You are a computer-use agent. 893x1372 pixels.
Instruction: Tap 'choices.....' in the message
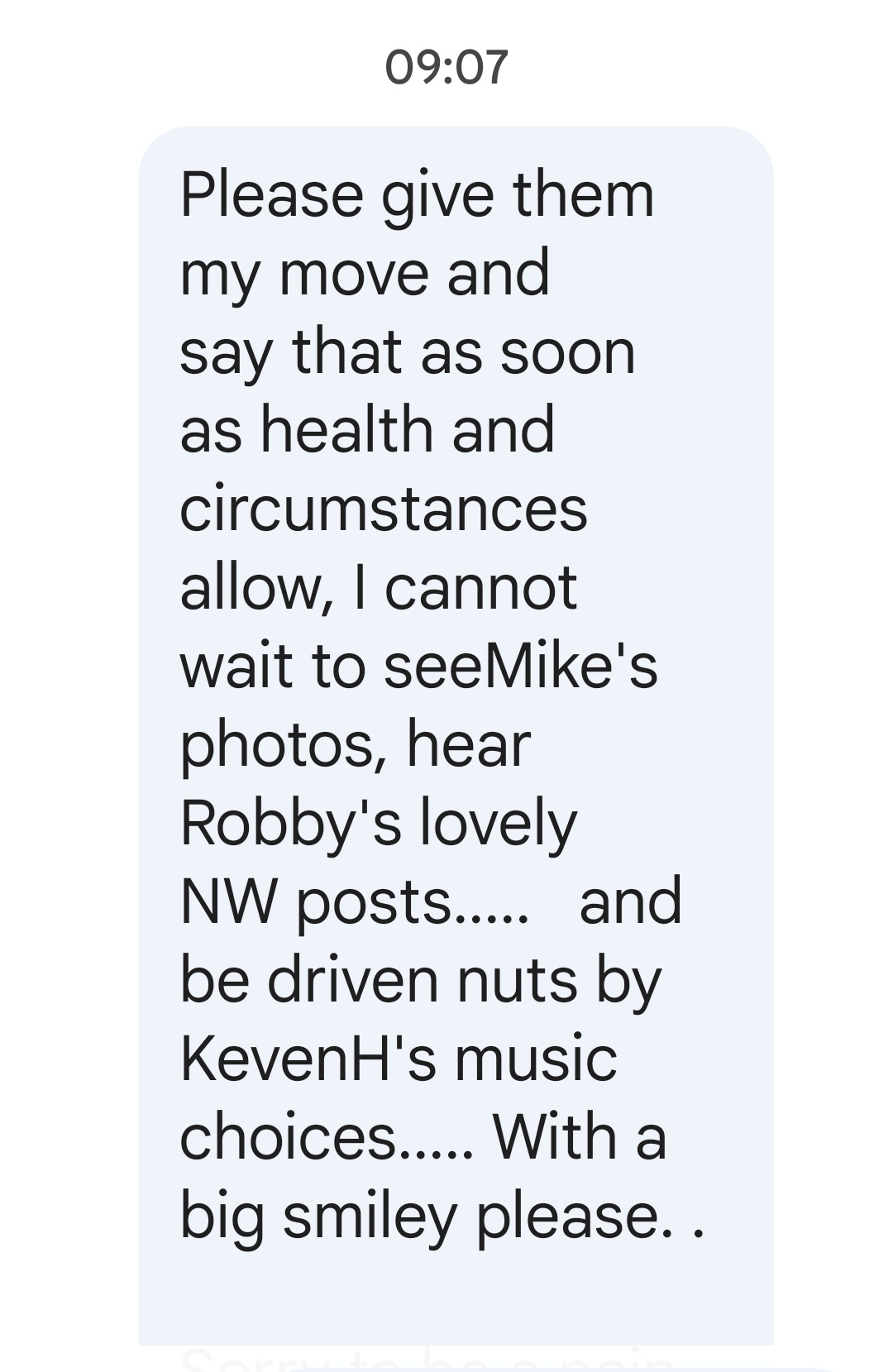(x=327, y=1138)
